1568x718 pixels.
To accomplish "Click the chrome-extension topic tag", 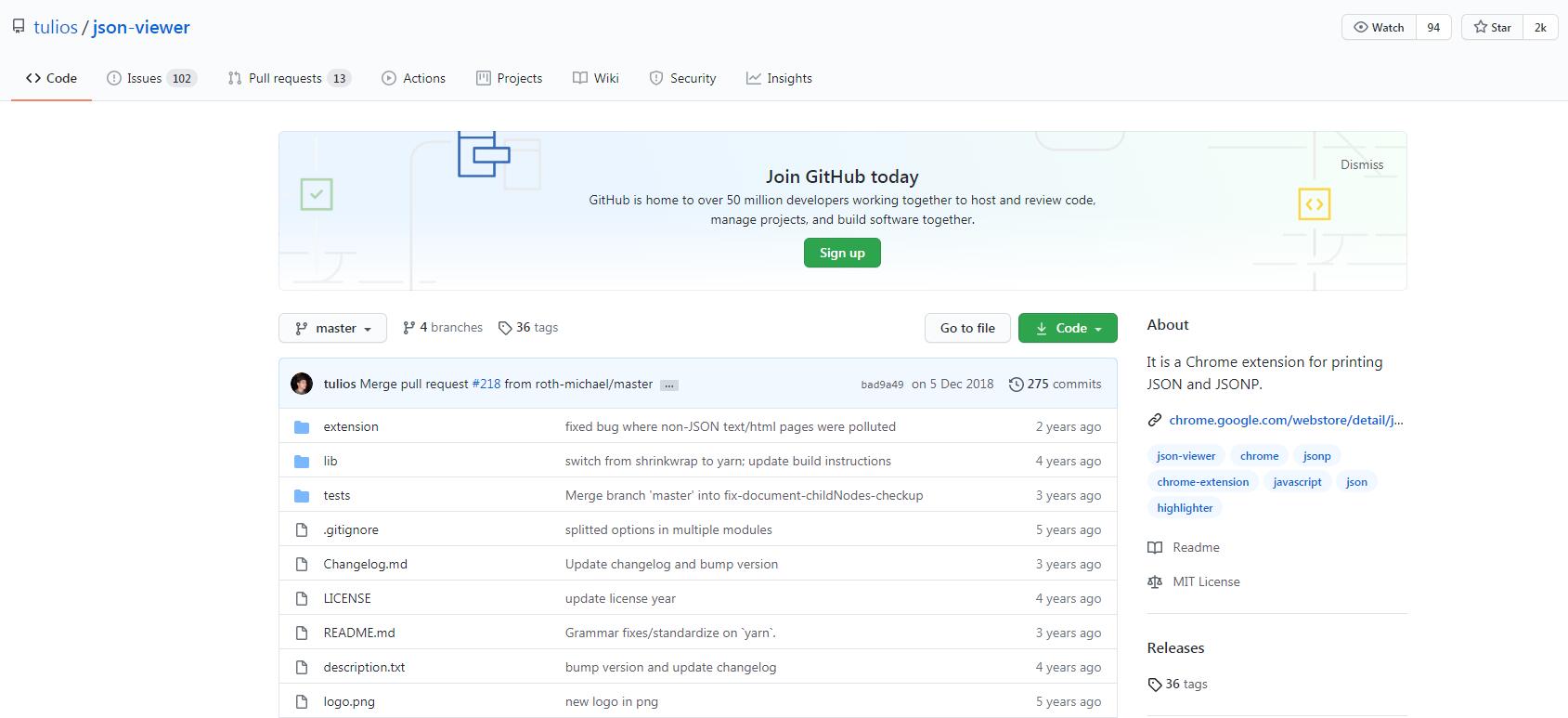I will click(x=1202, y=482).
